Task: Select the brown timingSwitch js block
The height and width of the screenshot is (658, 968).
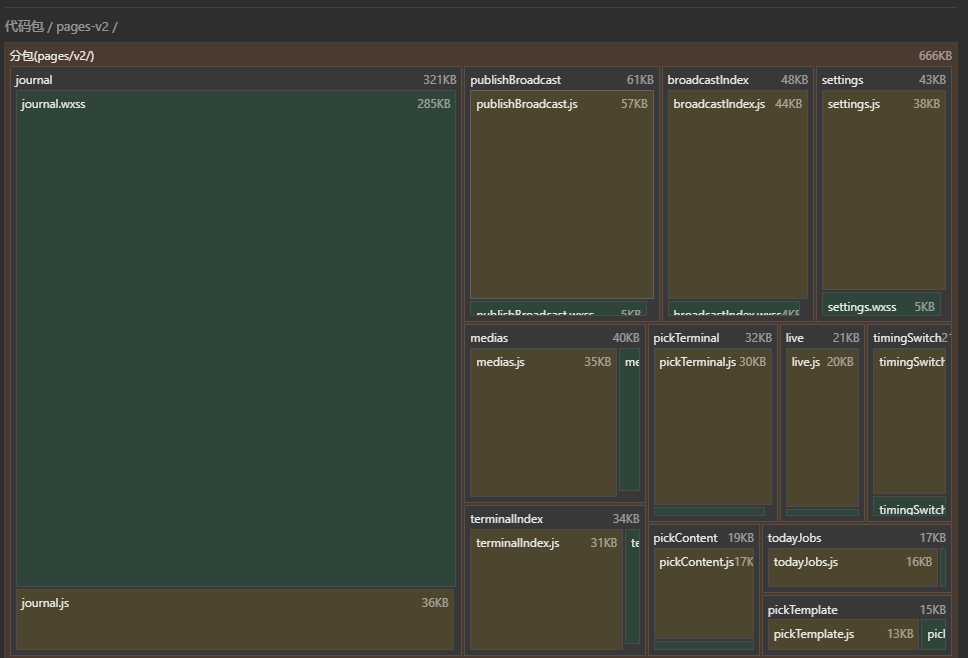Action: [x=909, y=421]
